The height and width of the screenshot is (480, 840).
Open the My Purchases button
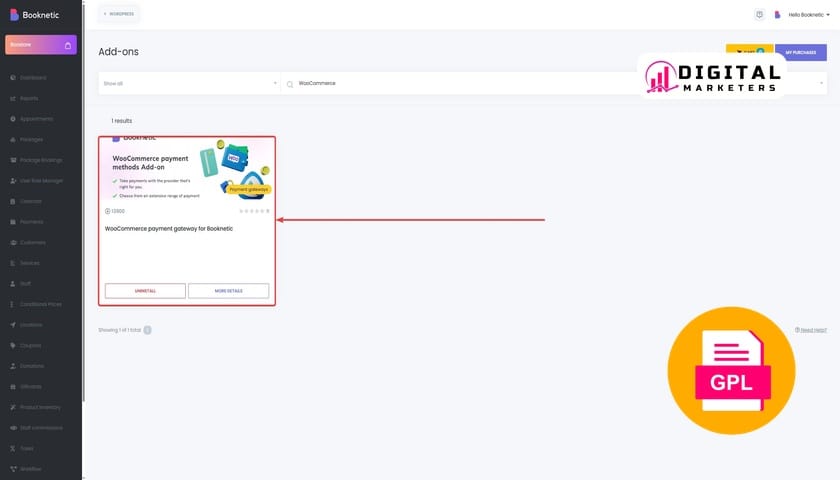coord(800,52)
